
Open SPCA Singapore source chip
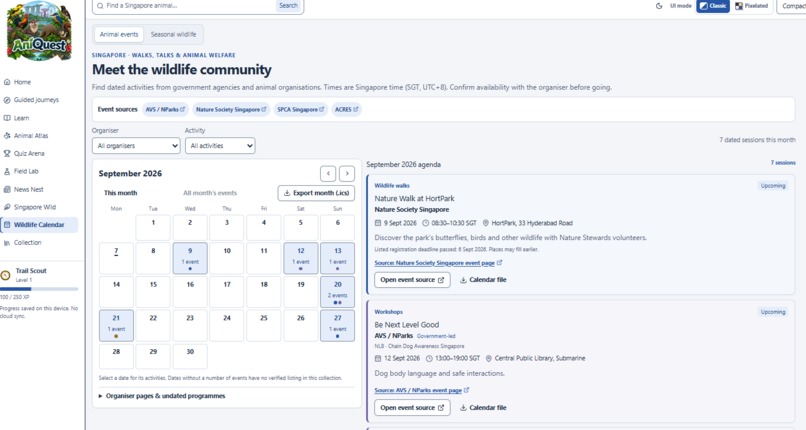(x=301, y=109)
